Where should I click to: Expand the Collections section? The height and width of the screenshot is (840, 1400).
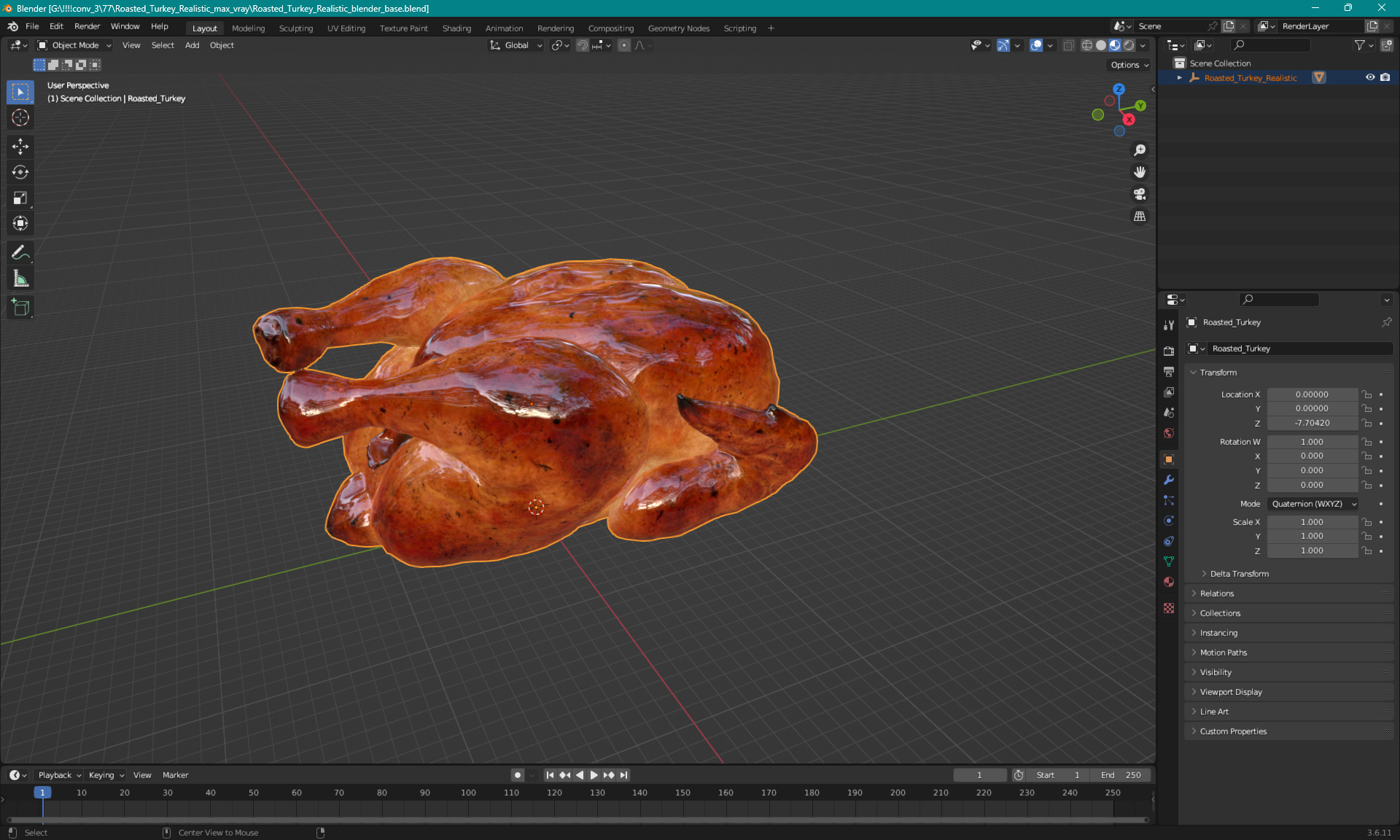[1220, 612]
